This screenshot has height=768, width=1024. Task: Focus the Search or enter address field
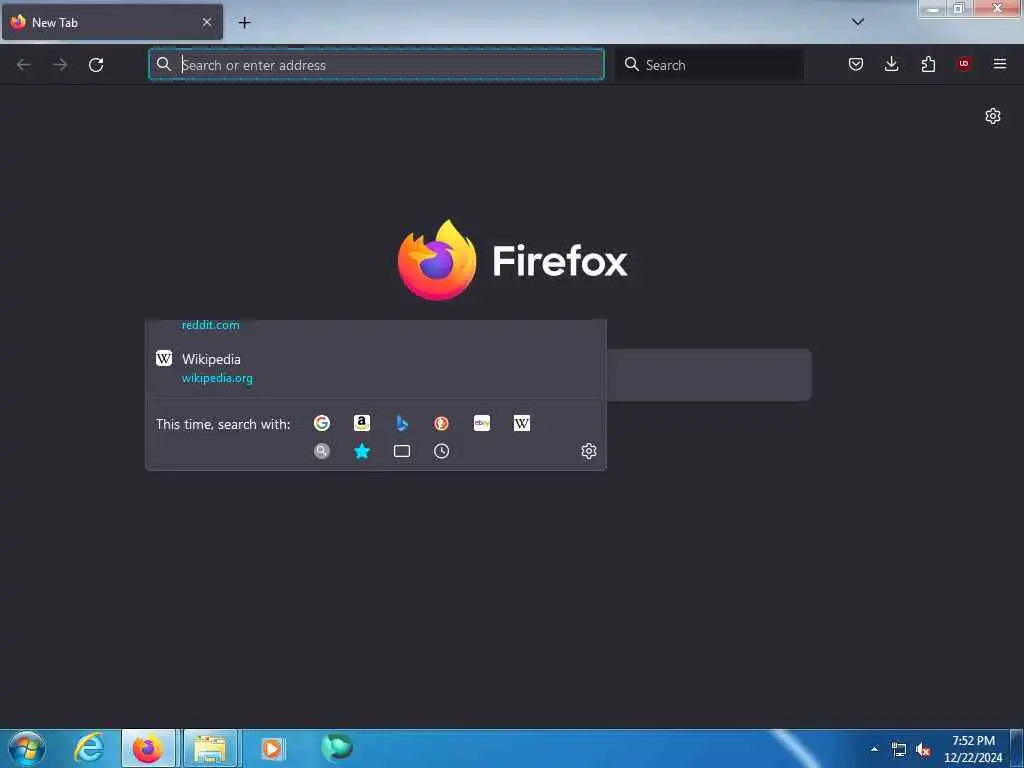376,65
